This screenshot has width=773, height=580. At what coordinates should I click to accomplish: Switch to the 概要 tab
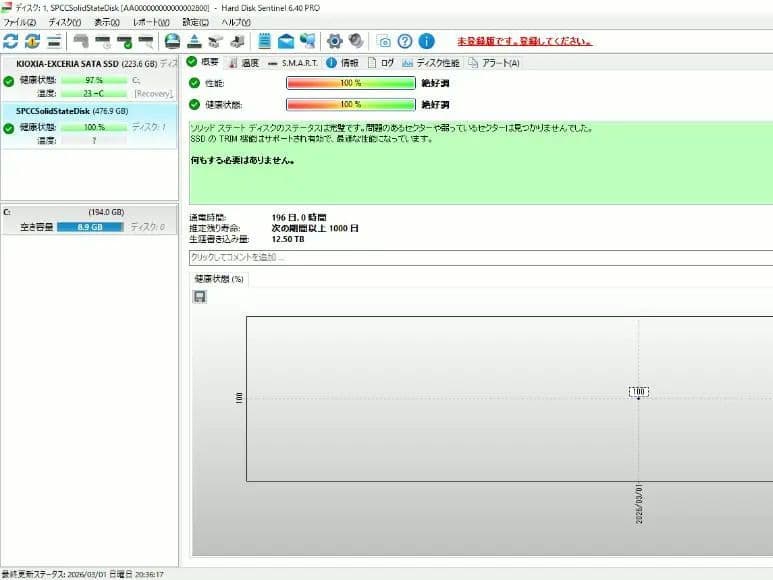(x=203, y=62)
